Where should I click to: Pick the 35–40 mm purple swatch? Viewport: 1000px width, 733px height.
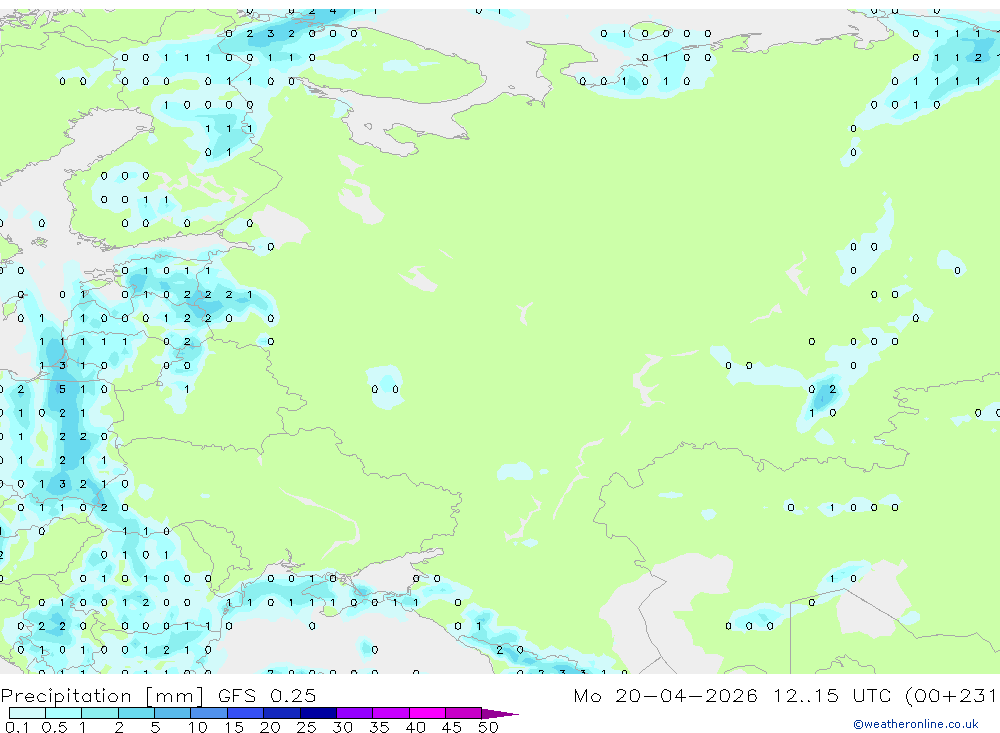(x=391, y=713)
